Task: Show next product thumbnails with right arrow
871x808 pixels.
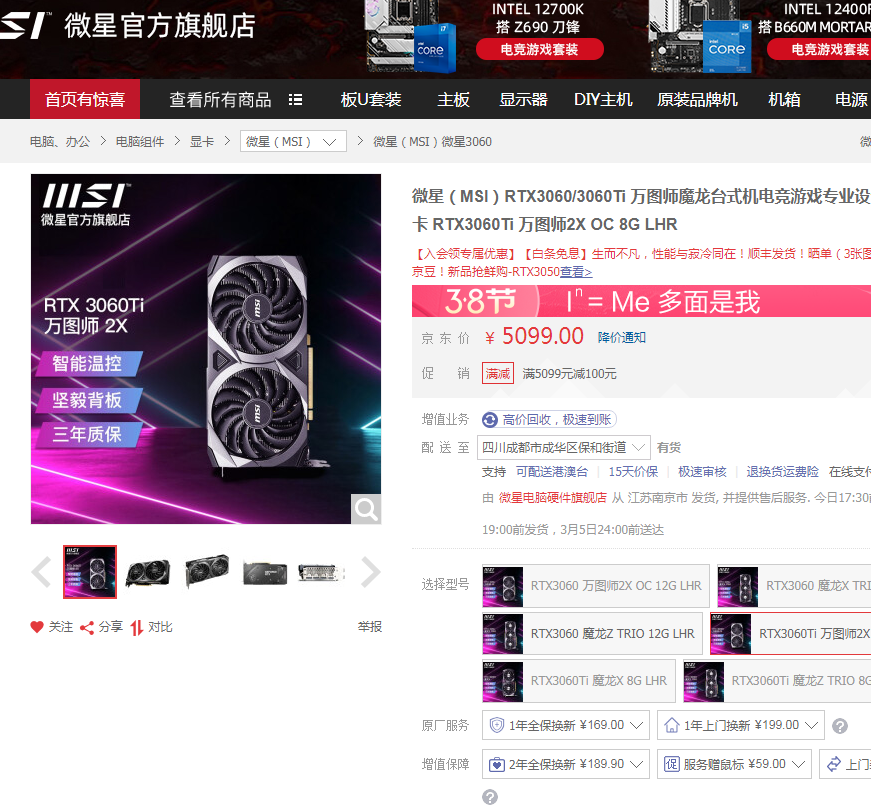Action: click(370, 572)
